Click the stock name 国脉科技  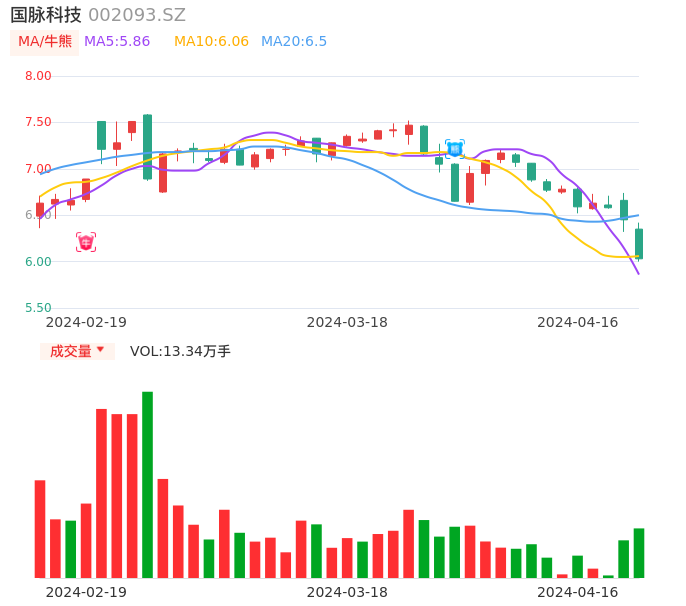[46, 15]
